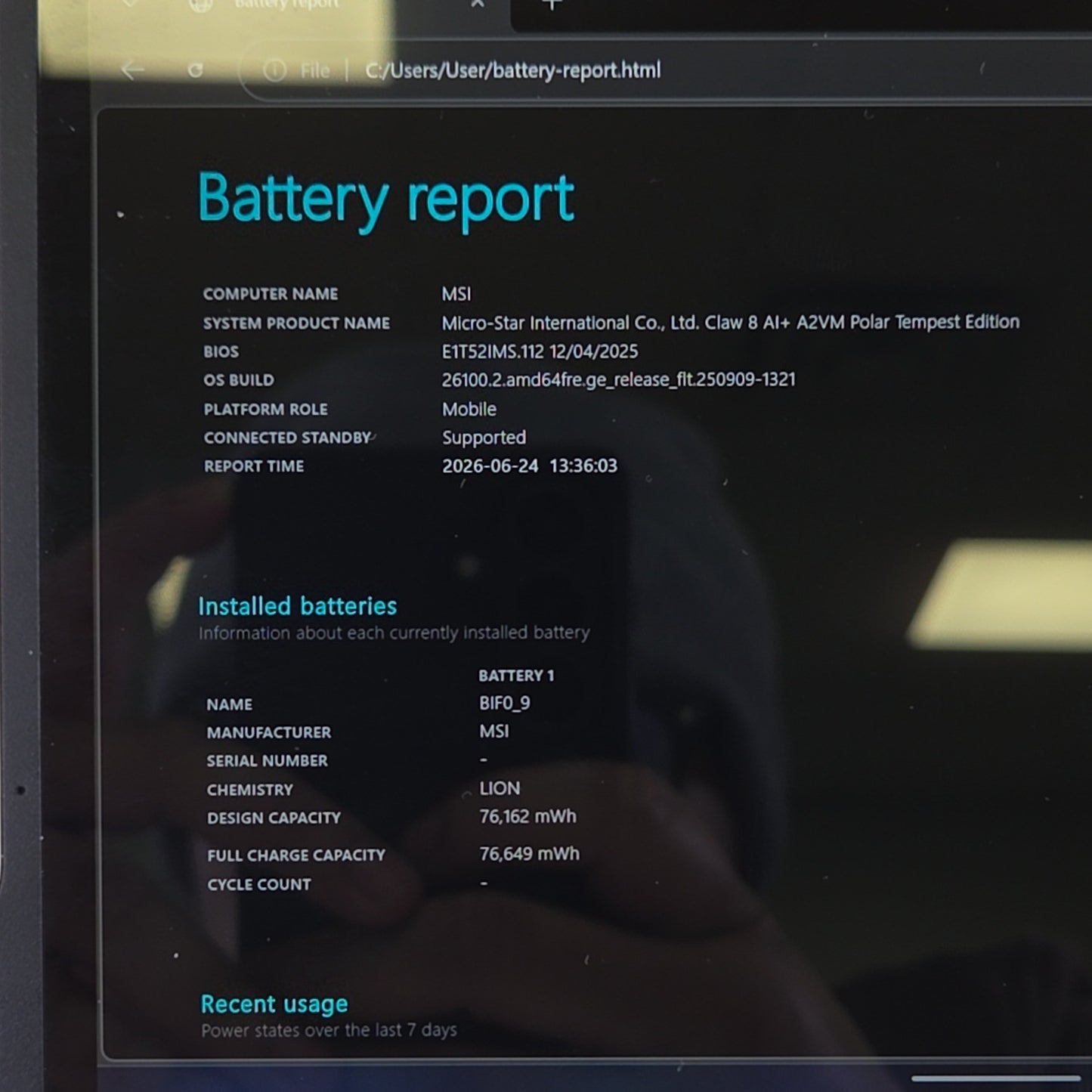
Task: Click battery name value BIF0_9
Action: point(504,704)
